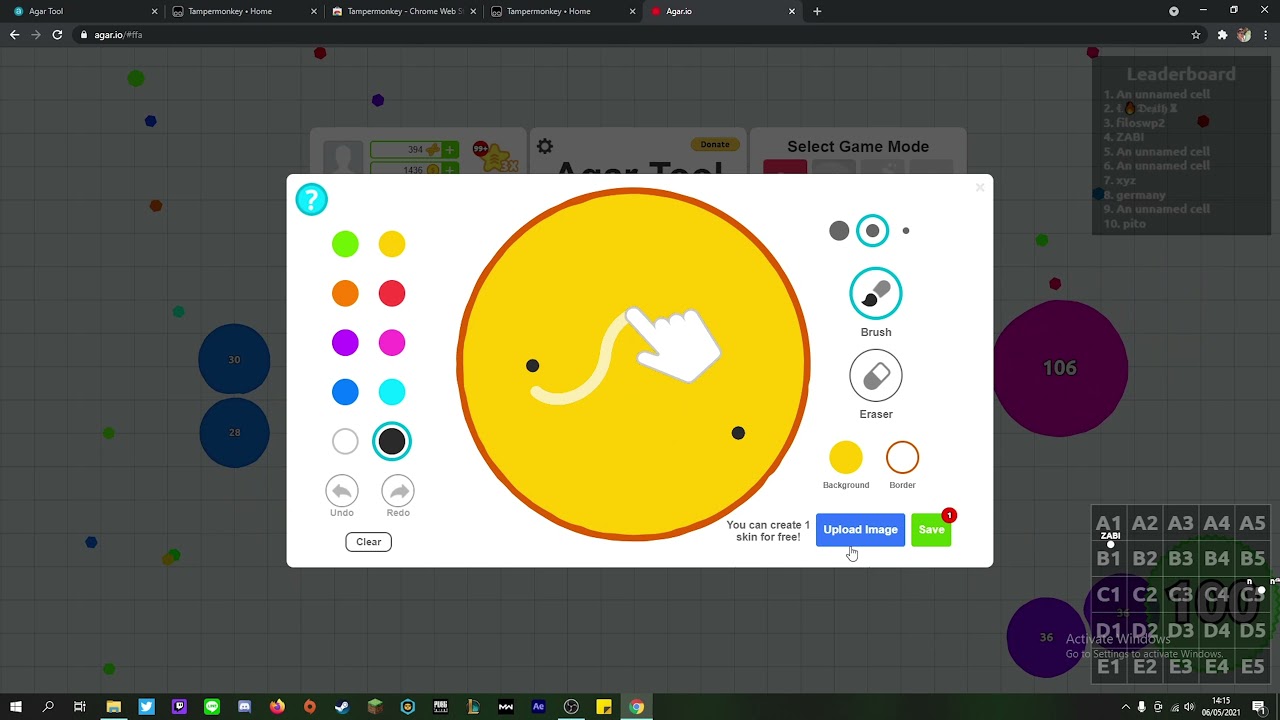Click the yellow skin drawing canvas
1280x720 pixels.
pyautogui.click(x=633, y=364)
